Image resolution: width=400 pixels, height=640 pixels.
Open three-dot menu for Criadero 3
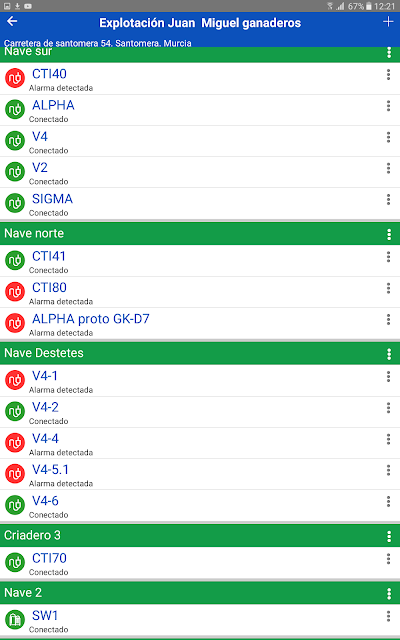point(389,536)
